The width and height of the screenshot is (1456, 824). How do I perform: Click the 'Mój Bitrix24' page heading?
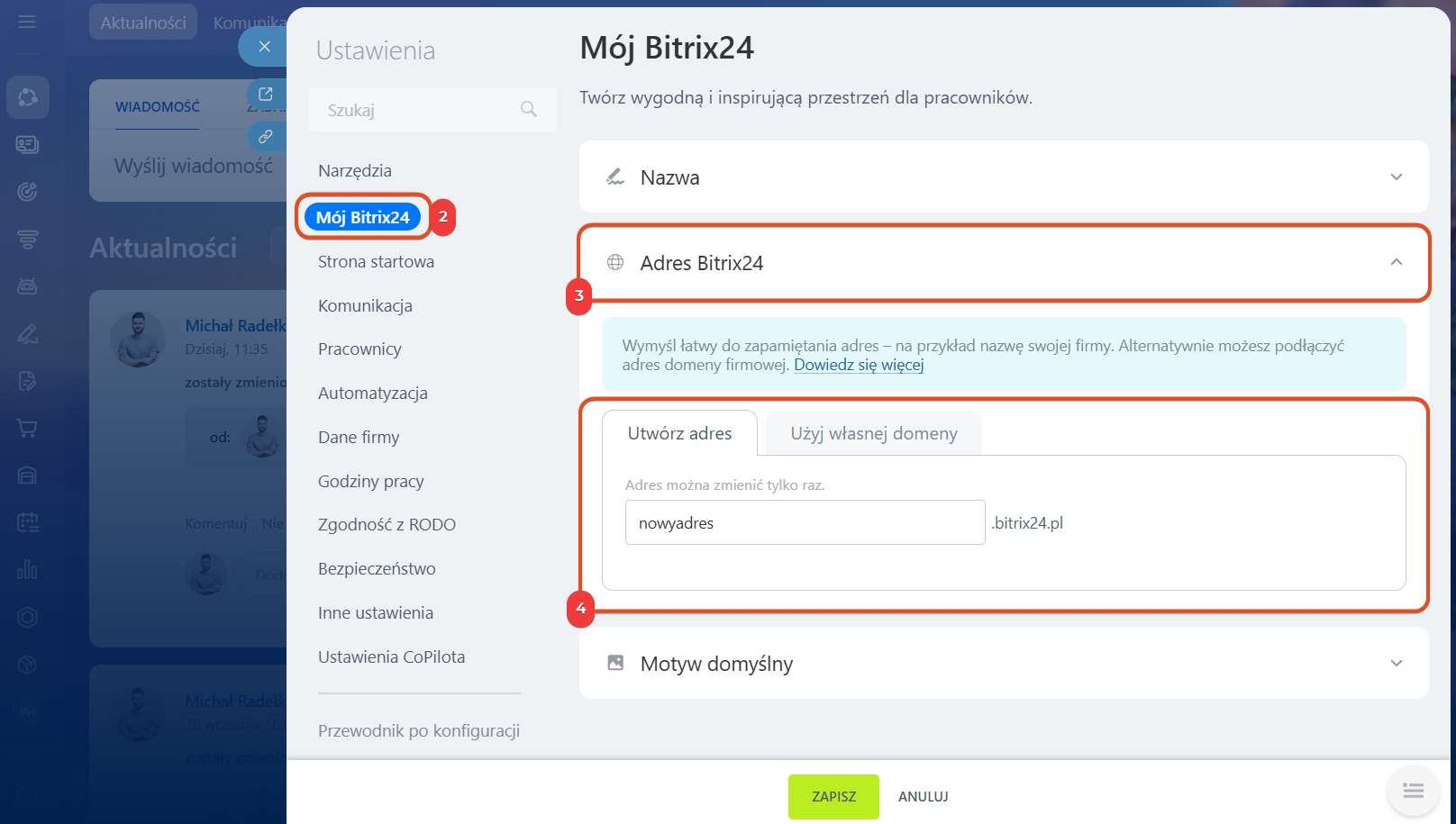667,47
